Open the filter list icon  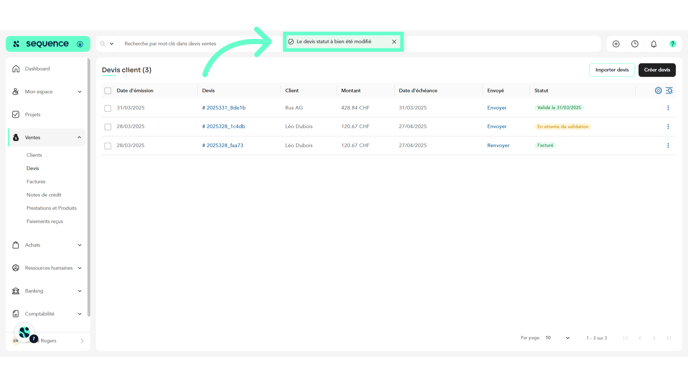[669, 90]
